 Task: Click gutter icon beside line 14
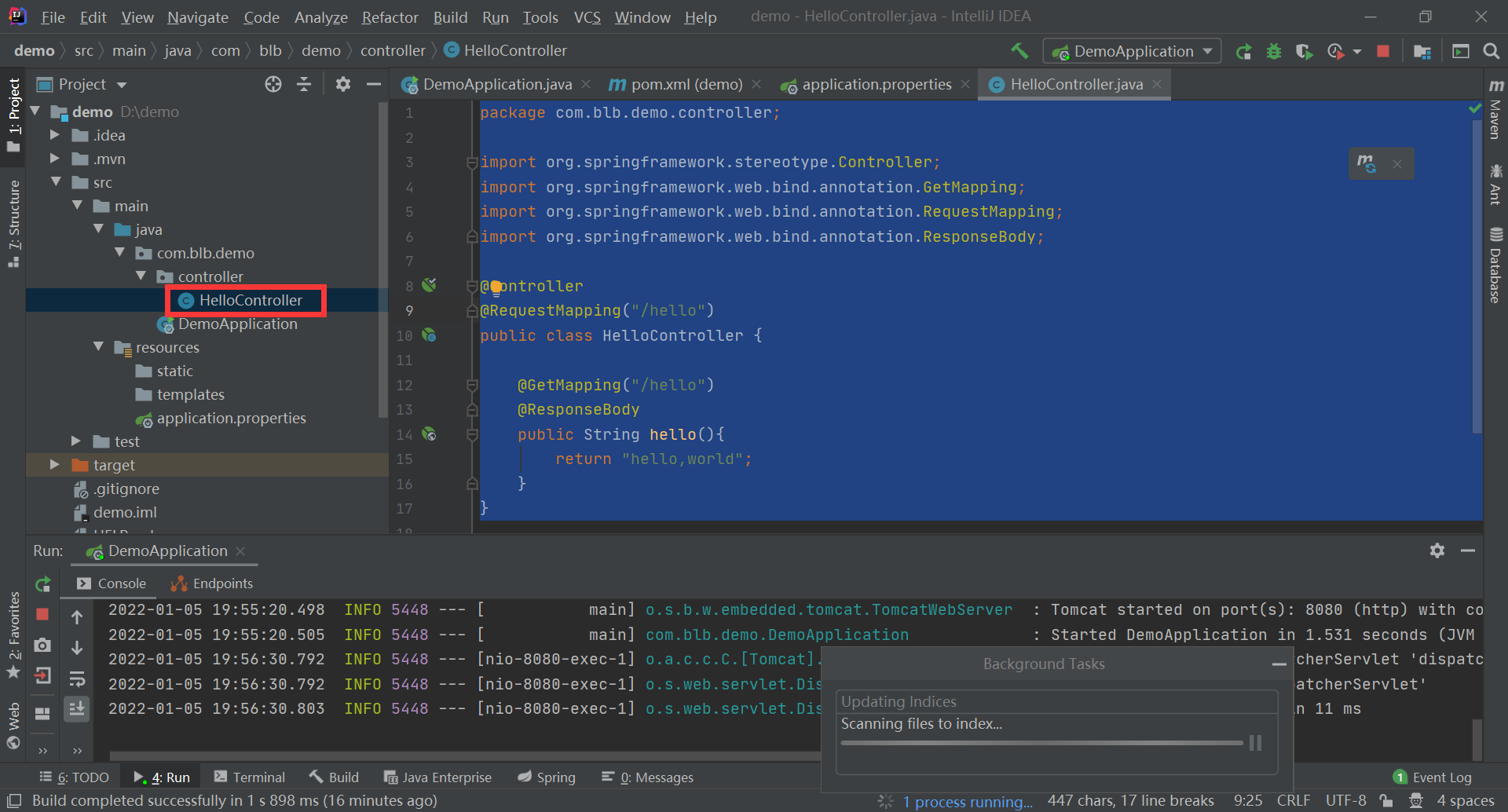pyautogui.click(x=429, y=433)
